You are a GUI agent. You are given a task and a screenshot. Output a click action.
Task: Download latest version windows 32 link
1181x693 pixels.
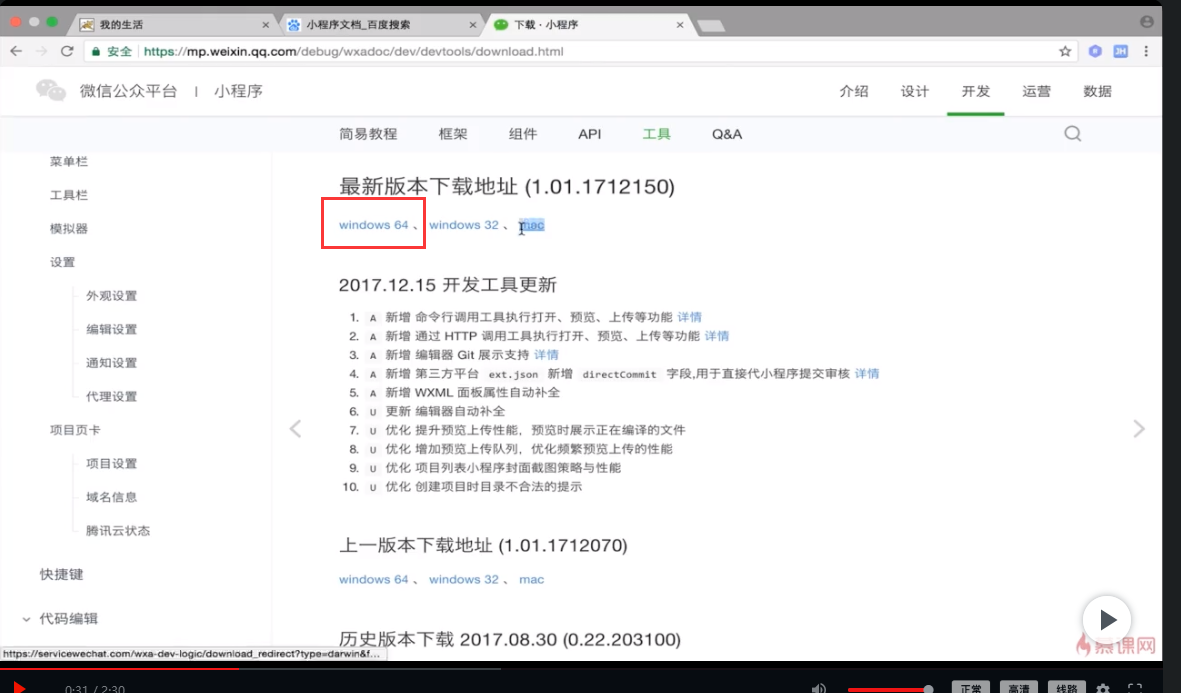click(464, 224)
